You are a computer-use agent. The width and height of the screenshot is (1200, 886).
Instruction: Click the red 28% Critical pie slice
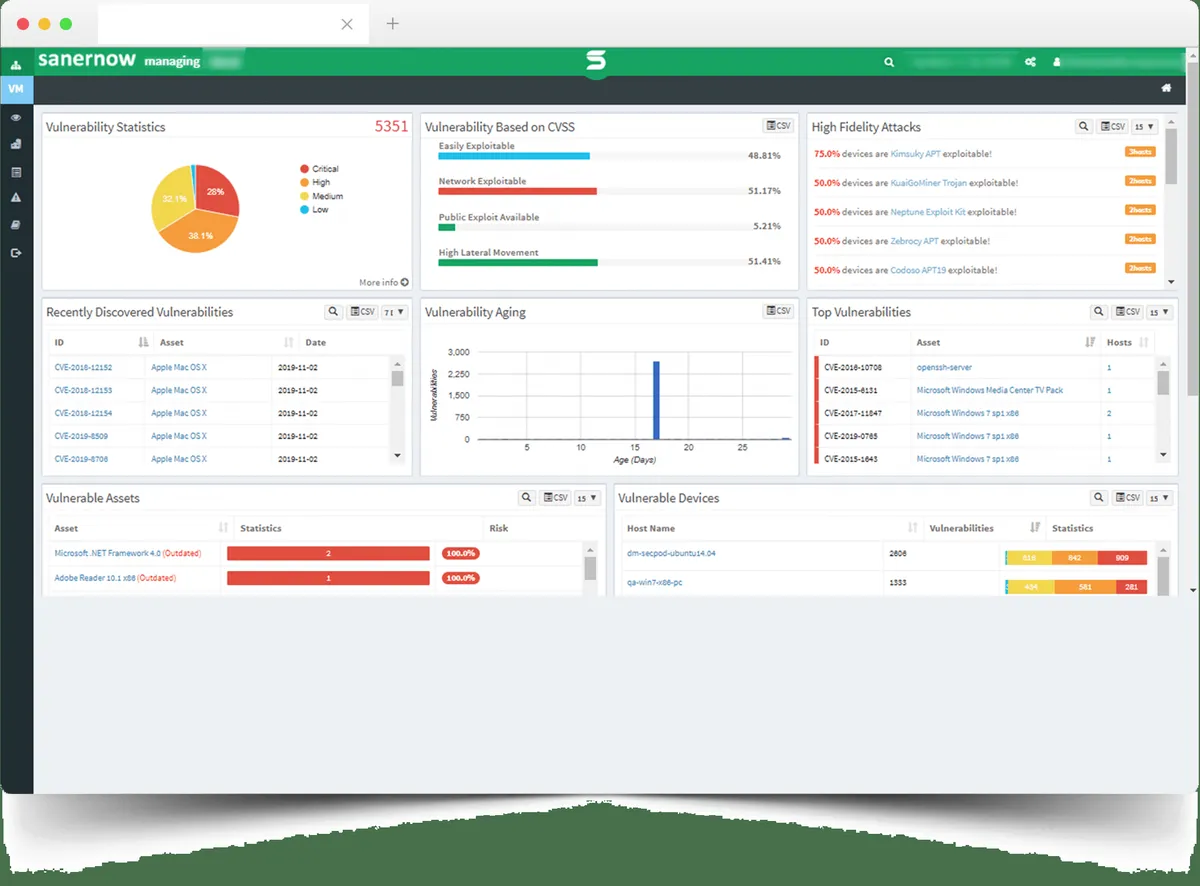pyautogui.click(x=217, y=189)
